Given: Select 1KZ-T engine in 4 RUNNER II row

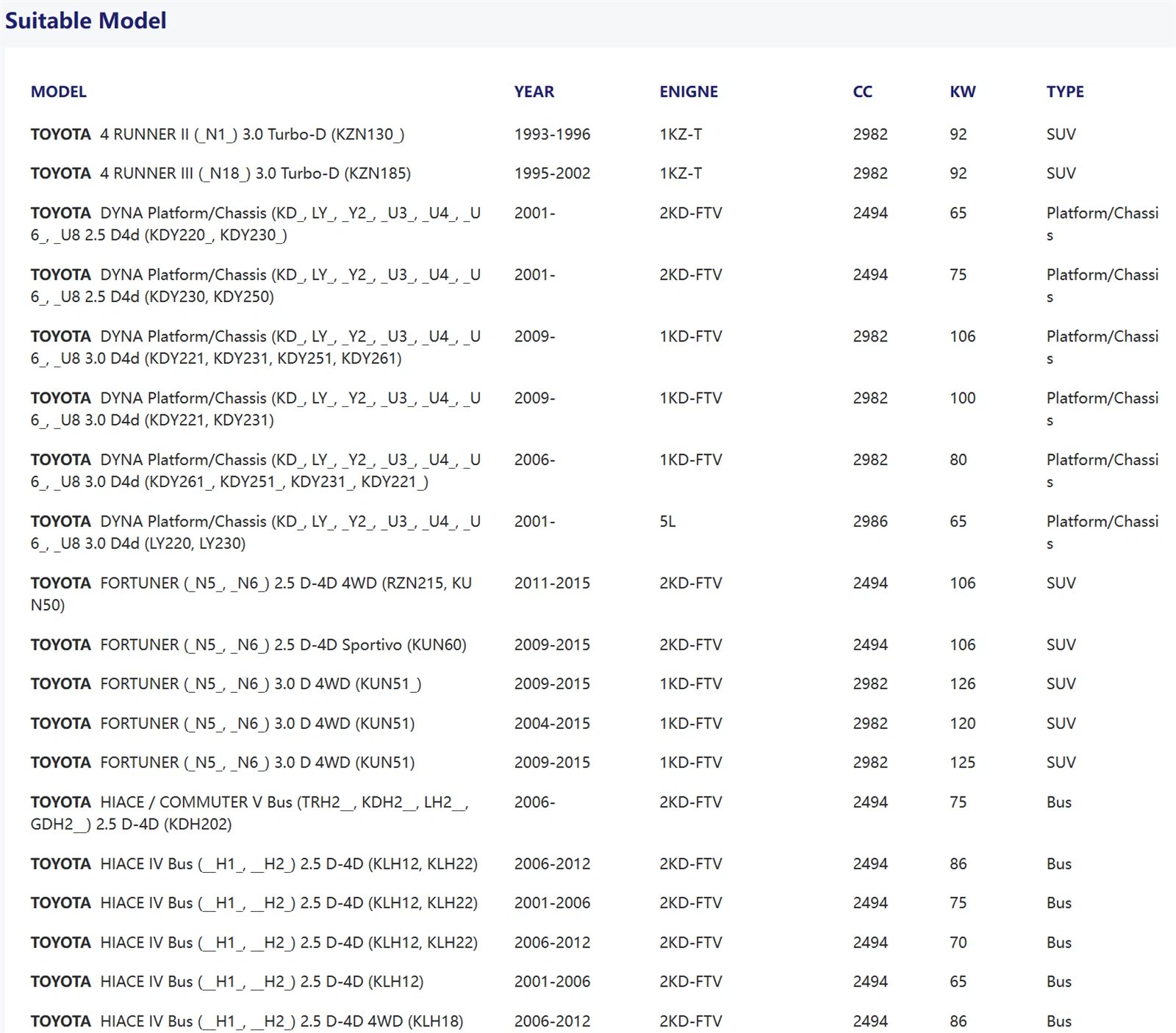Looking at the screenshot, I should [x=681, y=134].
